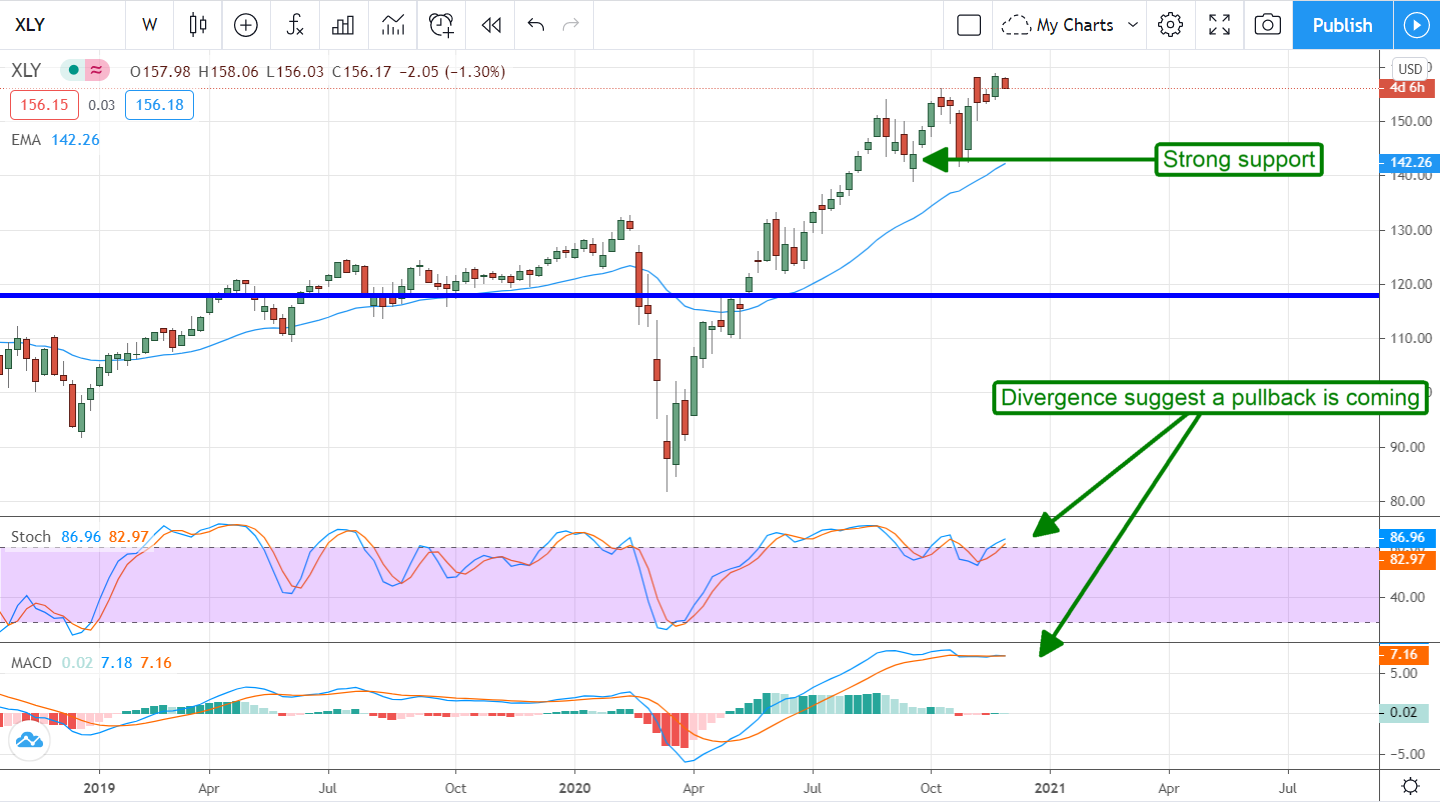
Task: Click the 2019 label on the time axis
Action: (x=99, y=786)
